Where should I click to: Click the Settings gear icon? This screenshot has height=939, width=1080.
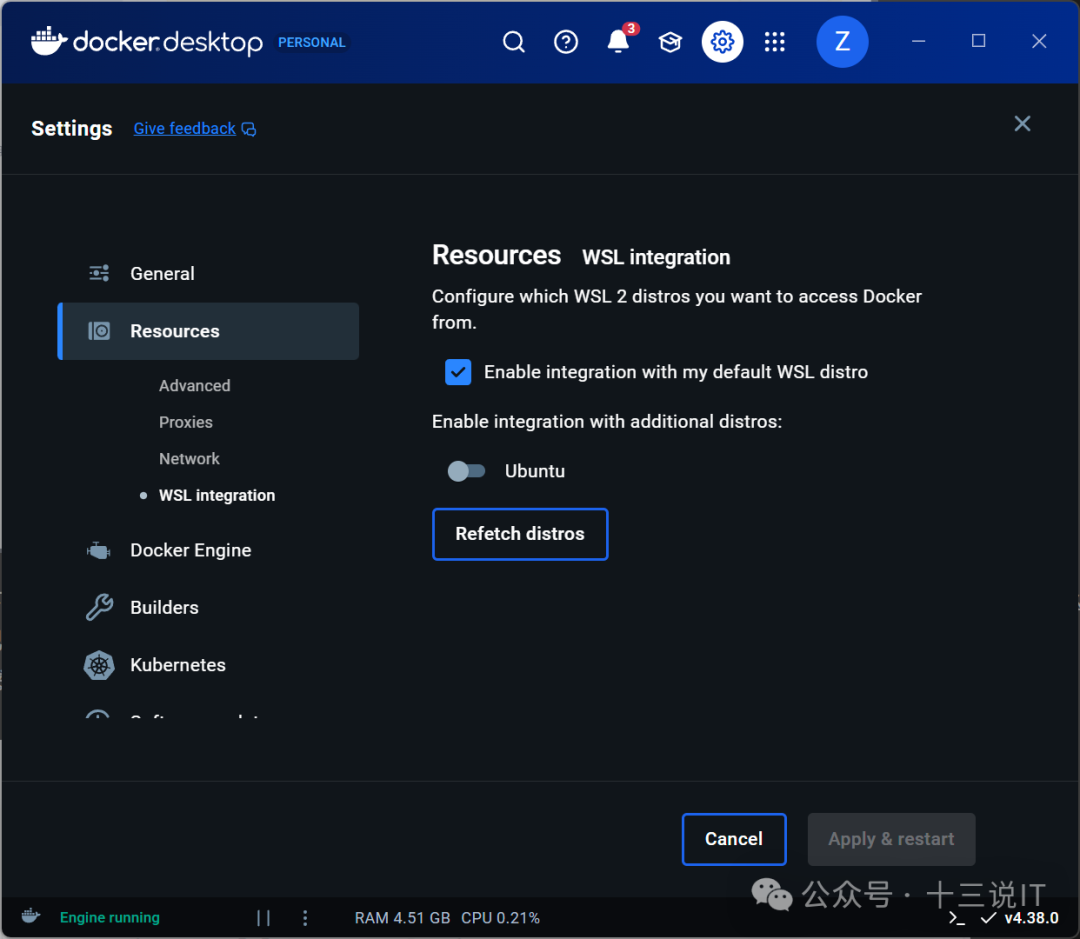click(x=722, y=42)
